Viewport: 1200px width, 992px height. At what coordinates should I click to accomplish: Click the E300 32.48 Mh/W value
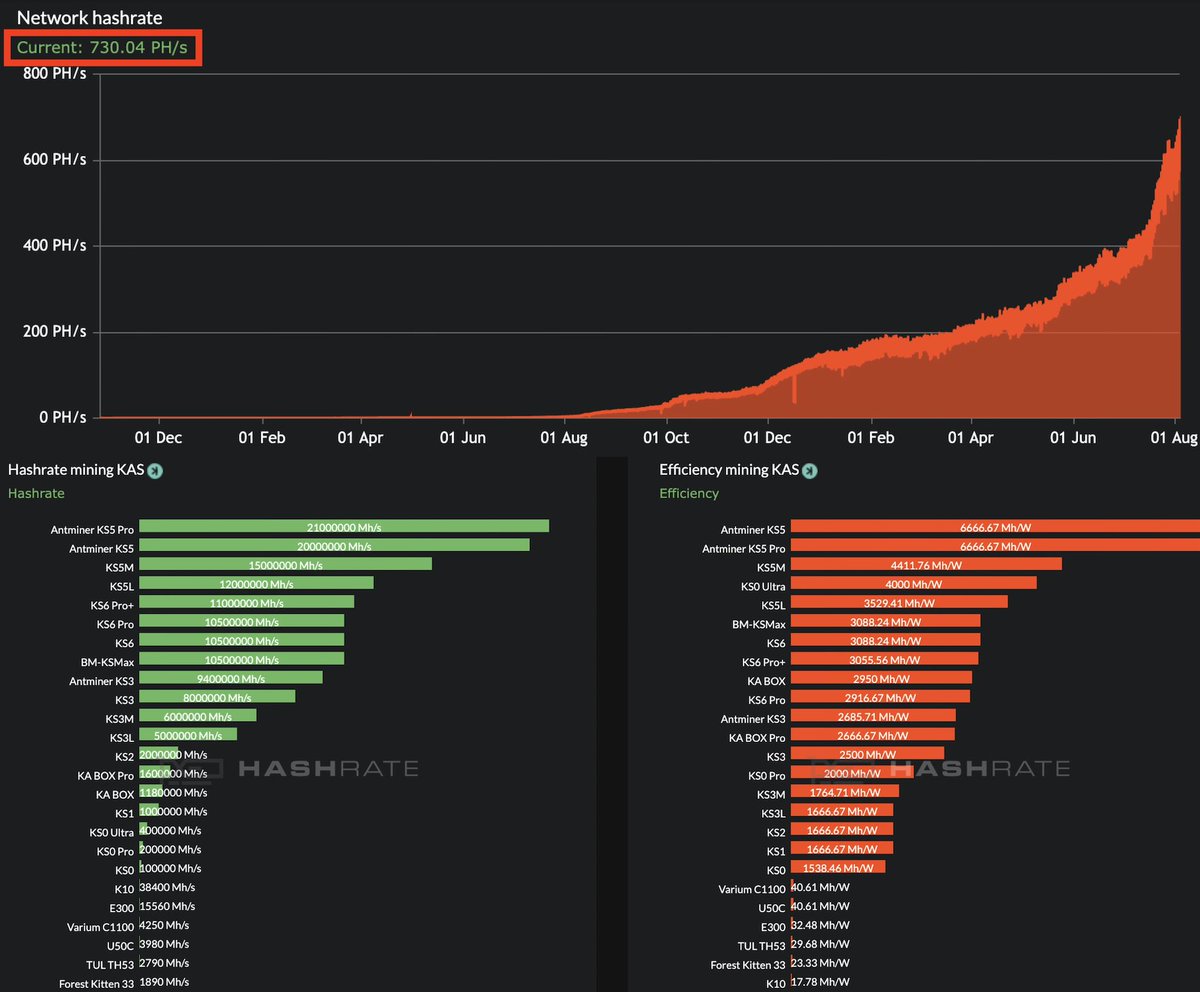point(820,926)
